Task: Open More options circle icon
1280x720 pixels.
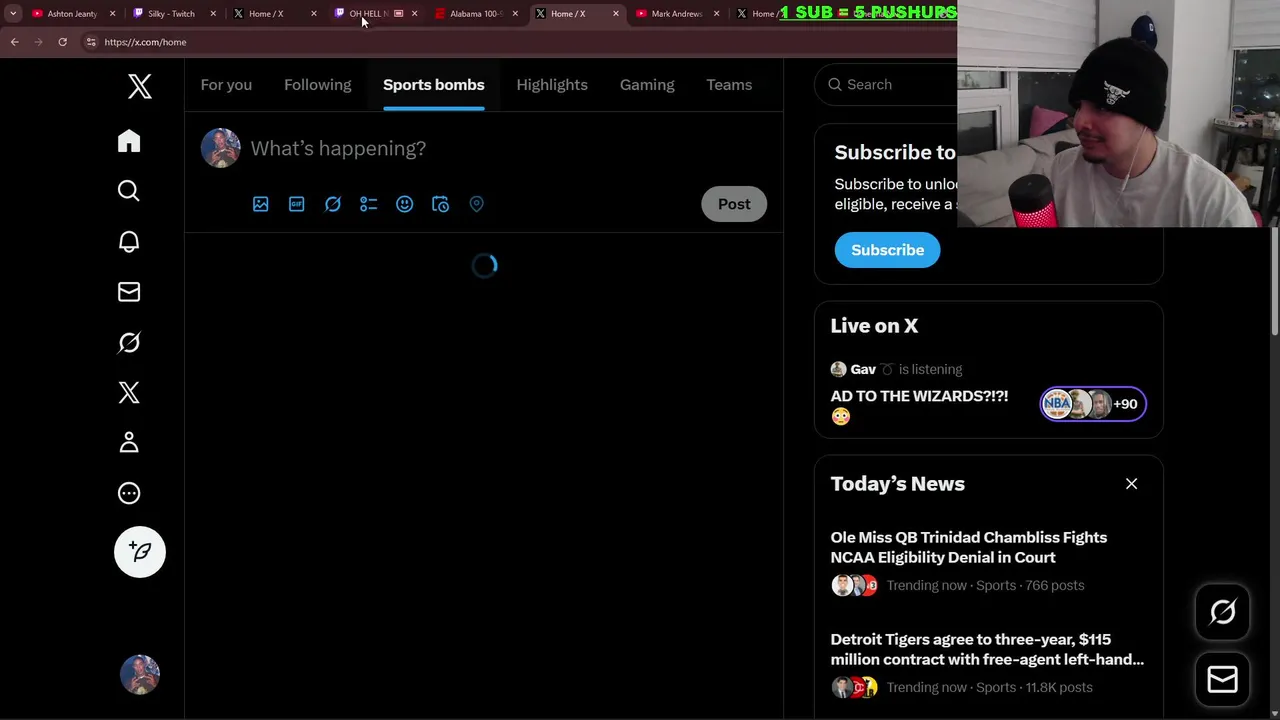Action: 129,493
